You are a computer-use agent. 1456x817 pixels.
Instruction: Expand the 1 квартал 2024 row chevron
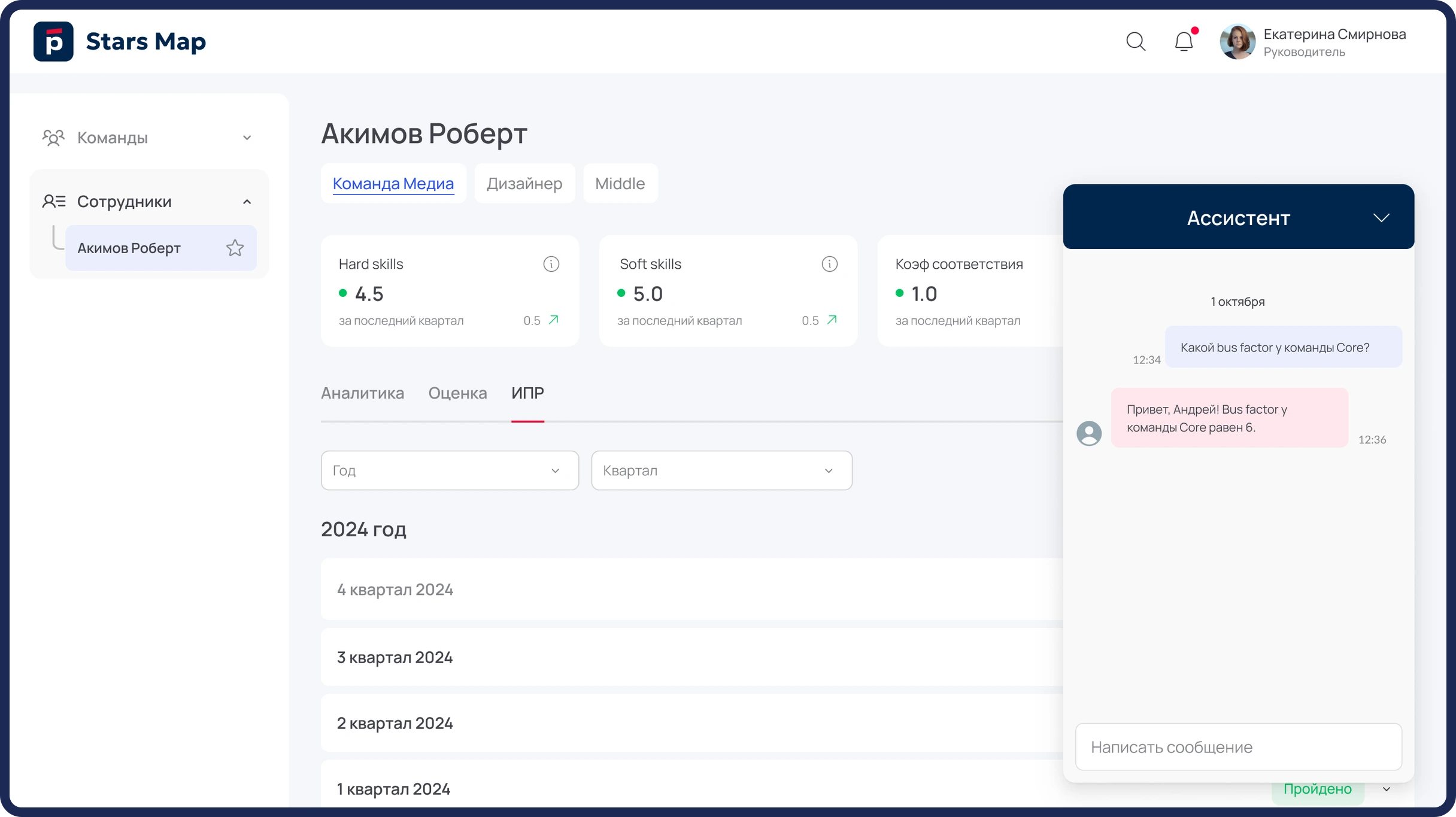click(x=1387, y=789)
